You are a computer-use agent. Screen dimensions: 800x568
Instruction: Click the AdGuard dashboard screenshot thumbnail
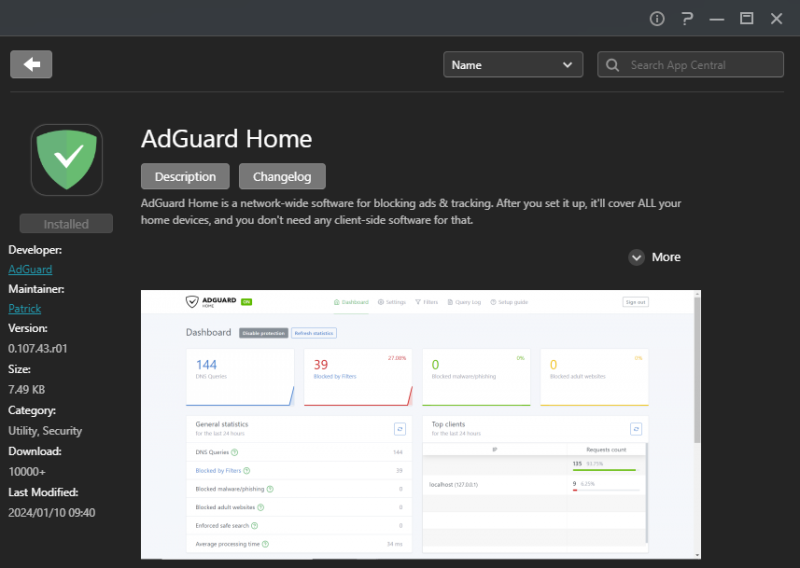[x=421, y=425]
